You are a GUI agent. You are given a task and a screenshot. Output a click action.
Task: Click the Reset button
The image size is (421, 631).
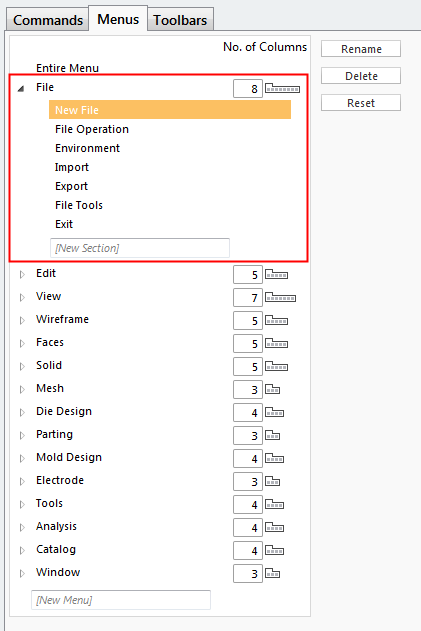click(x=361, y=103)
